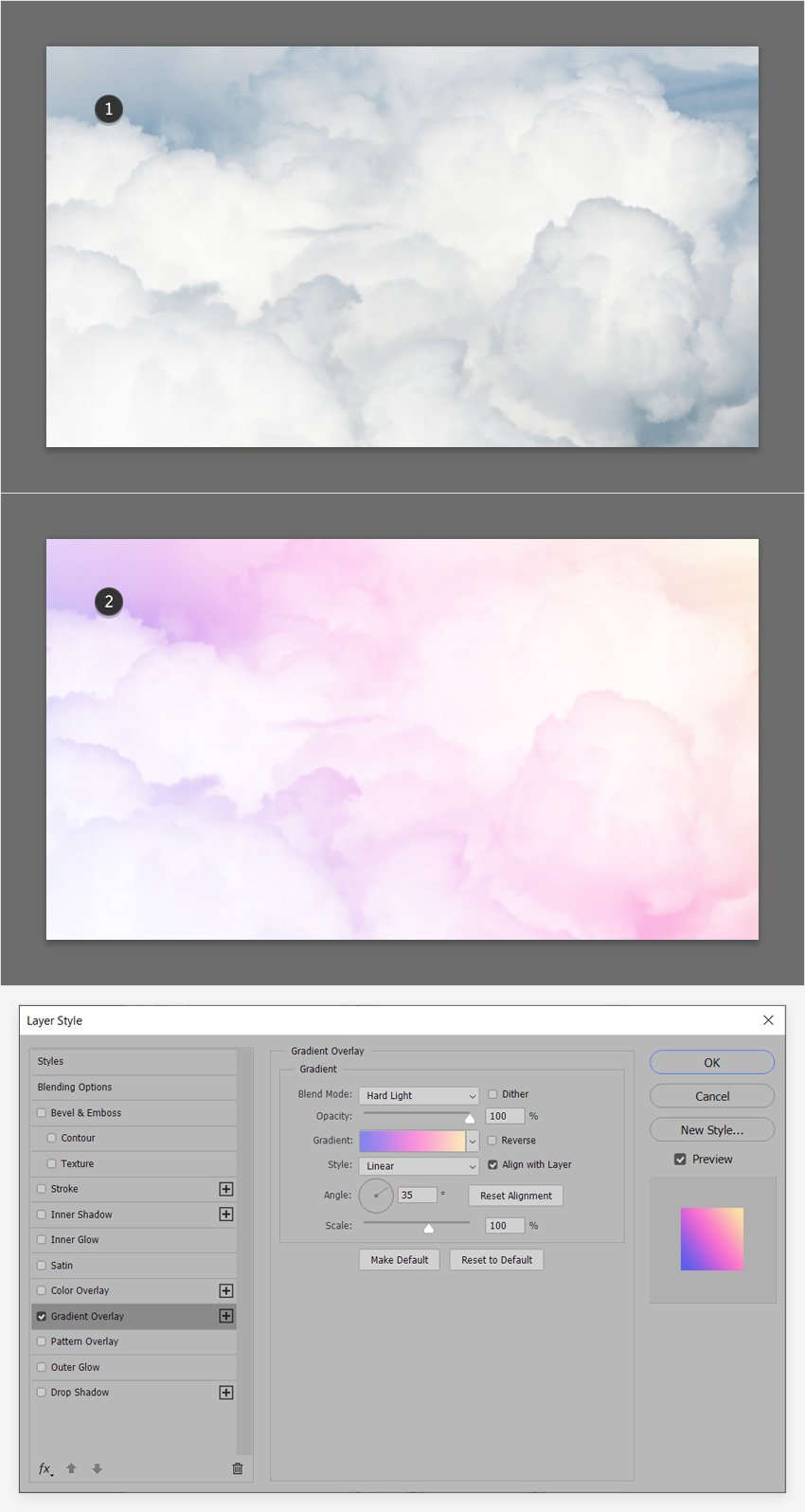Click the move effect up arrow

[x=71, y=1468]
